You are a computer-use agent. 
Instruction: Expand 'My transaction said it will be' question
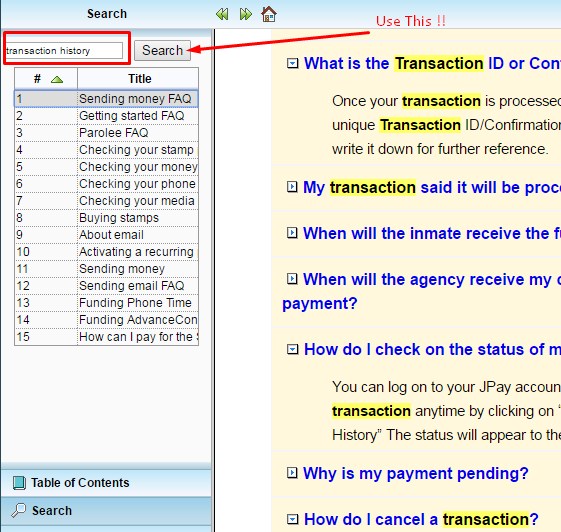(292, 187)
